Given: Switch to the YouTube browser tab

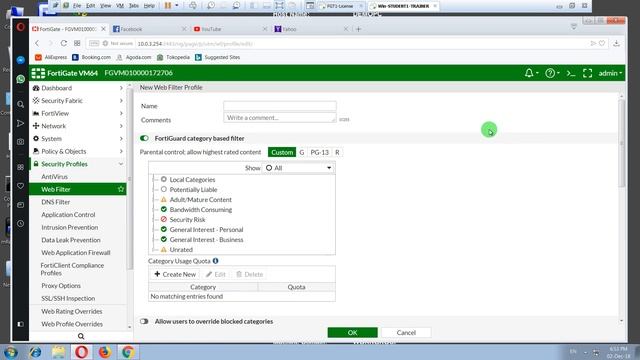Looking at the screenshot, I should 231,29.
